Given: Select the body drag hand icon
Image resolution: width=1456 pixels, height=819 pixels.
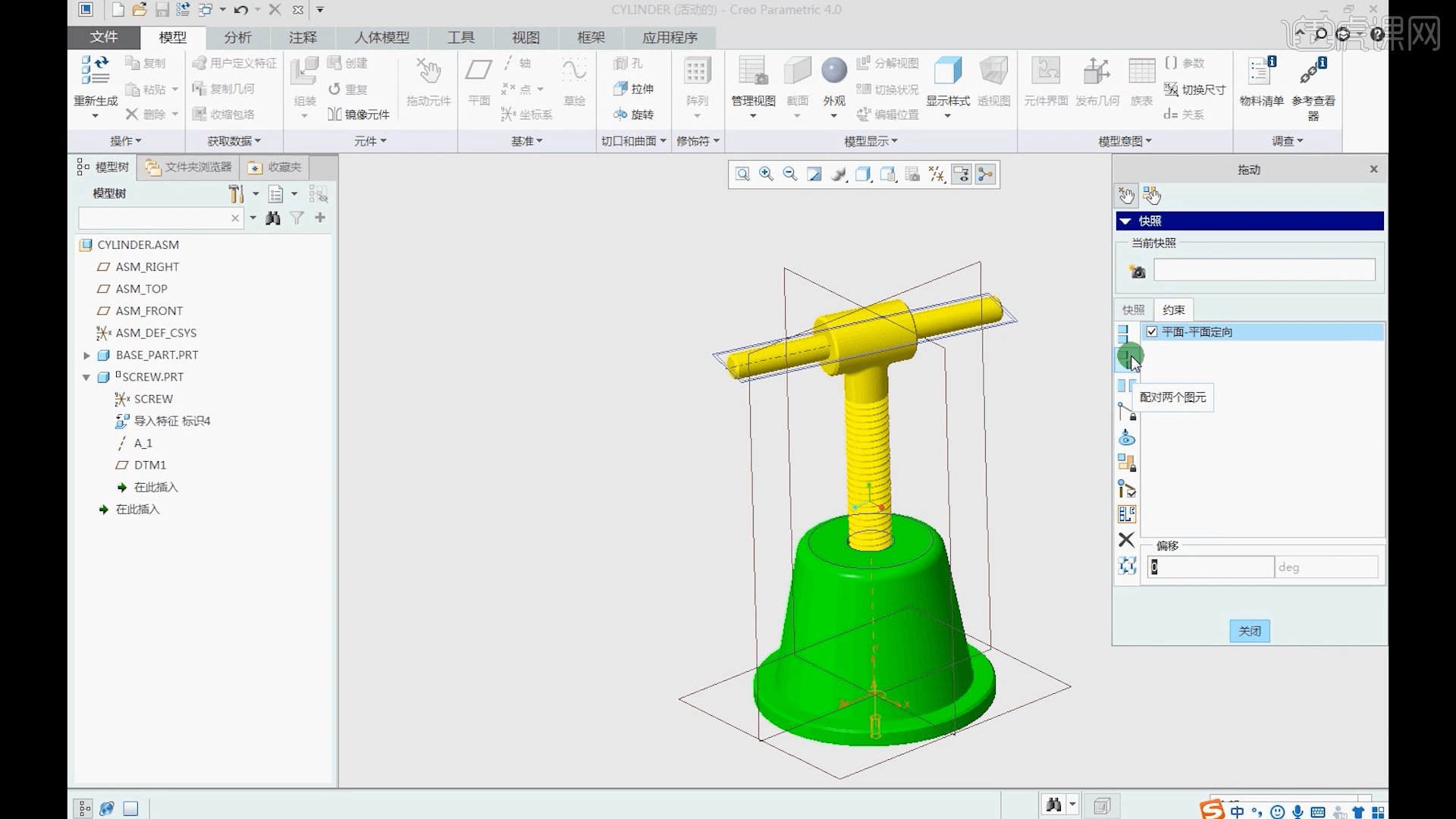Looking at the screenshot, I should [1152, 196].
